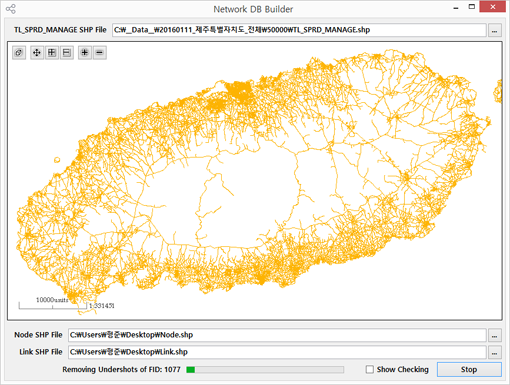The width and height of the screenshot is (510, 385).
Task: Click the box zoom-in tool with plus grid
Action: [52, 53]
